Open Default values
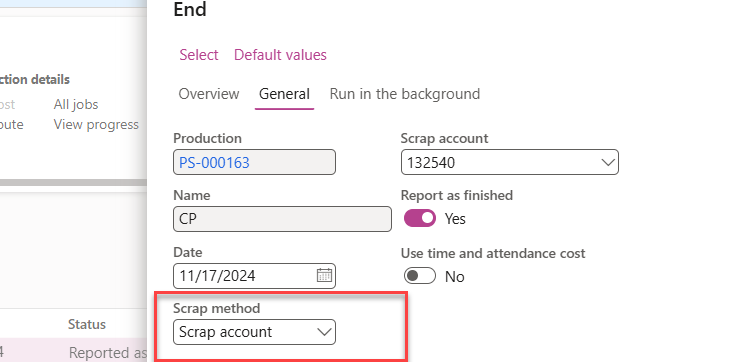 click(280, 55)
